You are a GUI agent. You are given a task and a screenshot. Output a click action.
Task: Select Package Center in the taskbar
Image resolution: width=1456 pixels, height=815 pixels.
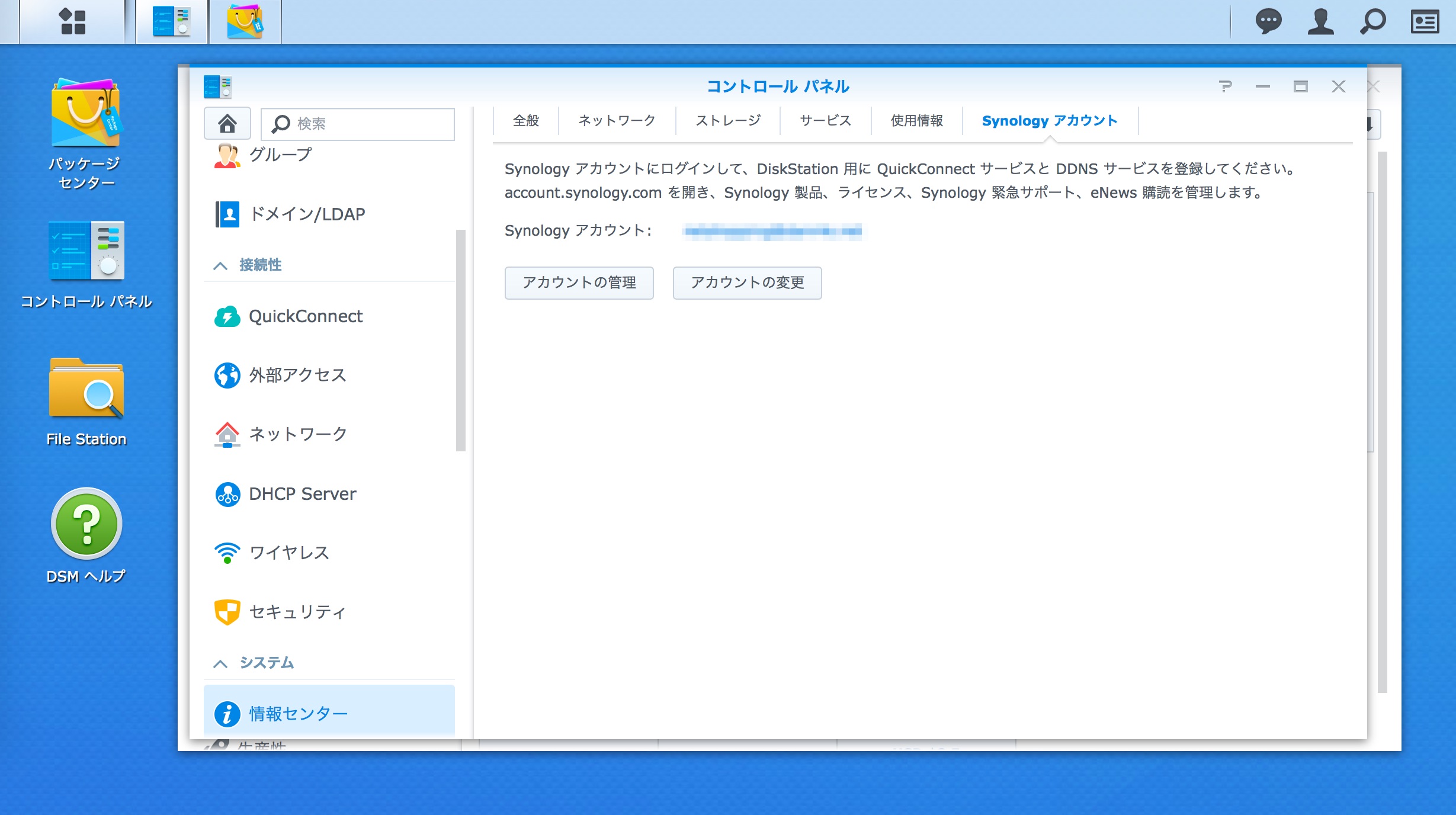[245, 22]
